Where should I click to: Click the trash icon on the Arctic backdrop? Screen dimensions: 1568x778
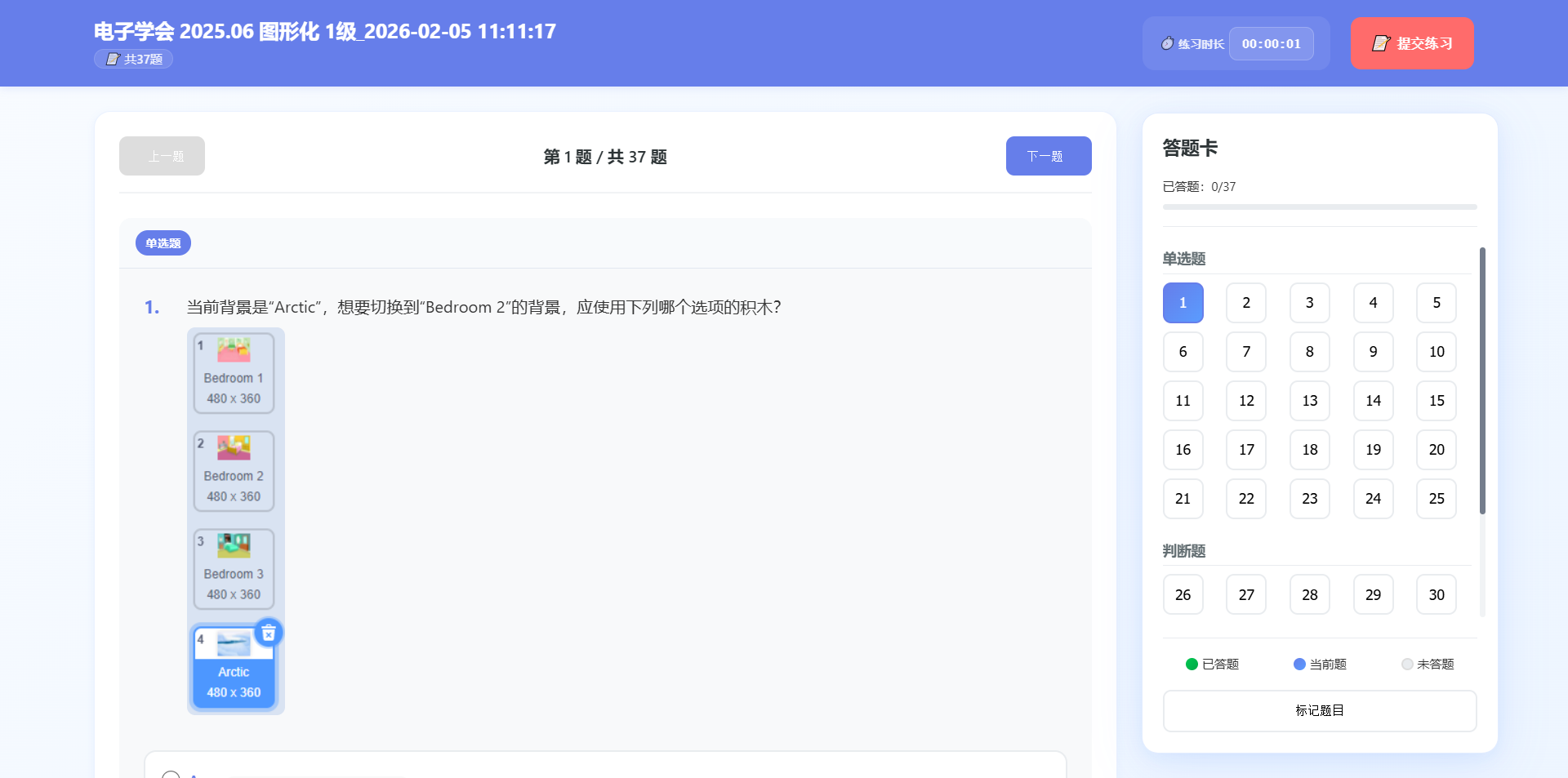[x=269, y=633]
